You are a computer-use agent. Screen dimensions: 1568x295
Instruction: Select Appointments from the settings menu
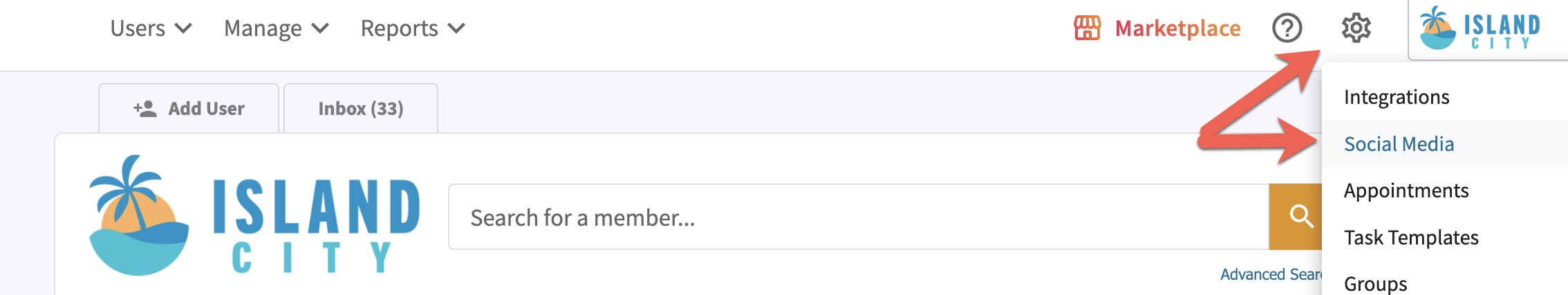(1406, 190)
